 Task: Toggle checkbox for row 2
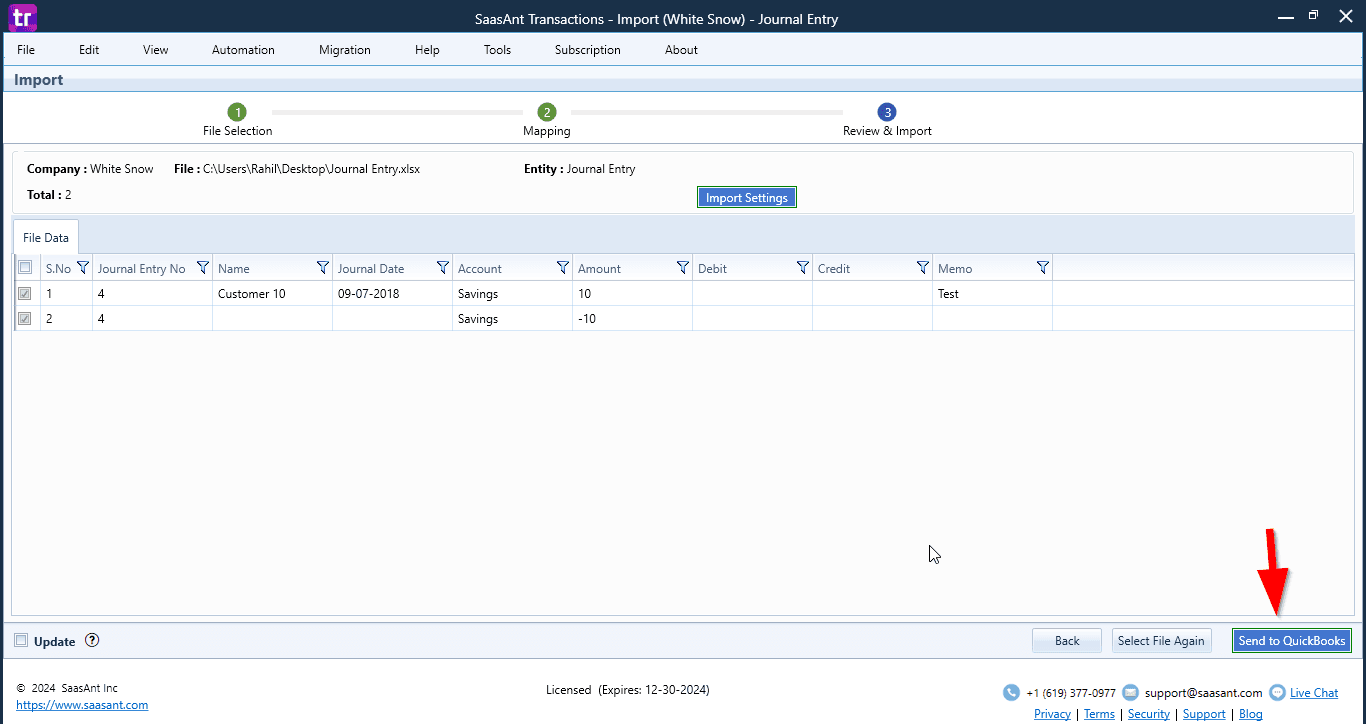(25, 318)
